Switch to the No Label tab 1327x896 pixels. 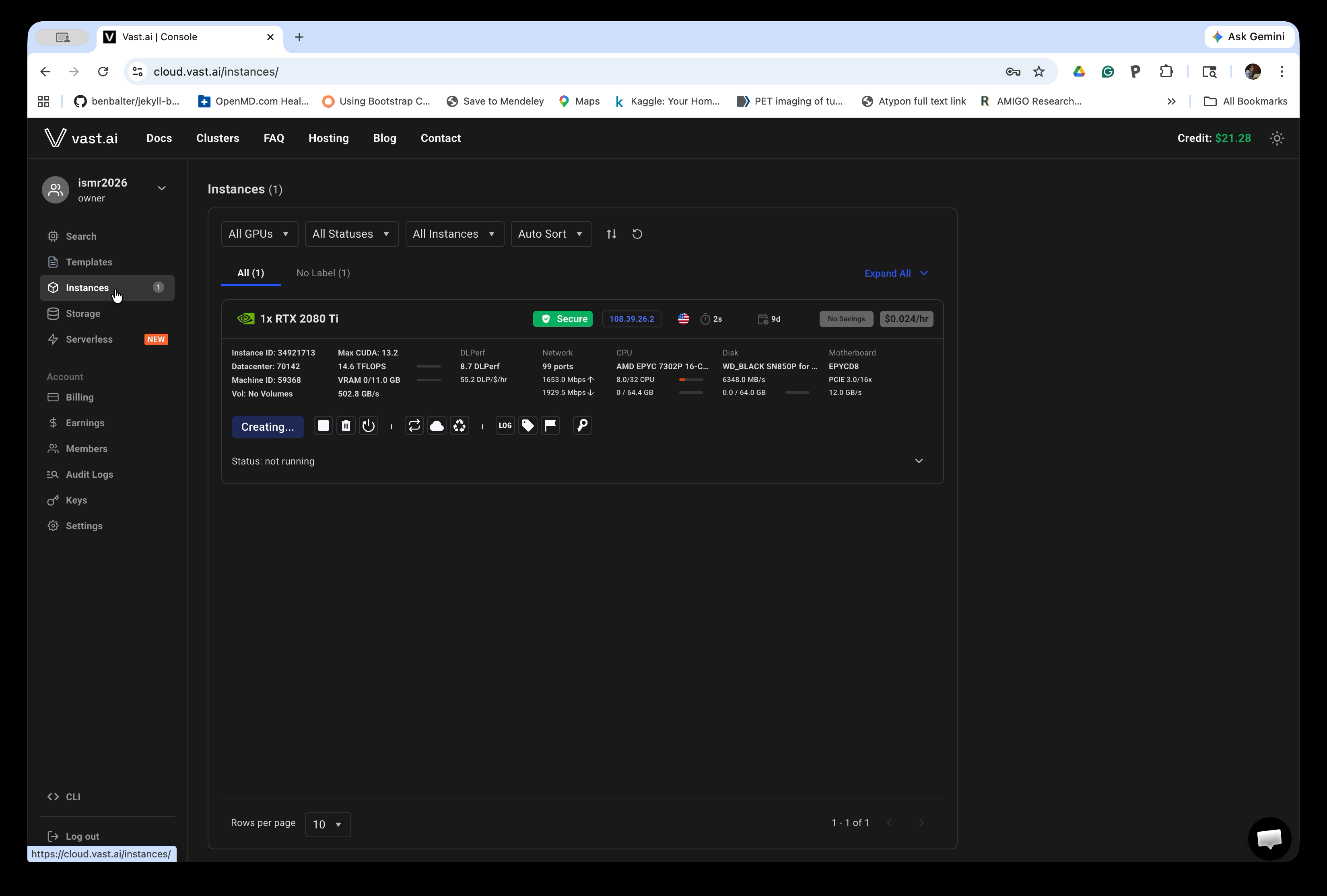323,273
